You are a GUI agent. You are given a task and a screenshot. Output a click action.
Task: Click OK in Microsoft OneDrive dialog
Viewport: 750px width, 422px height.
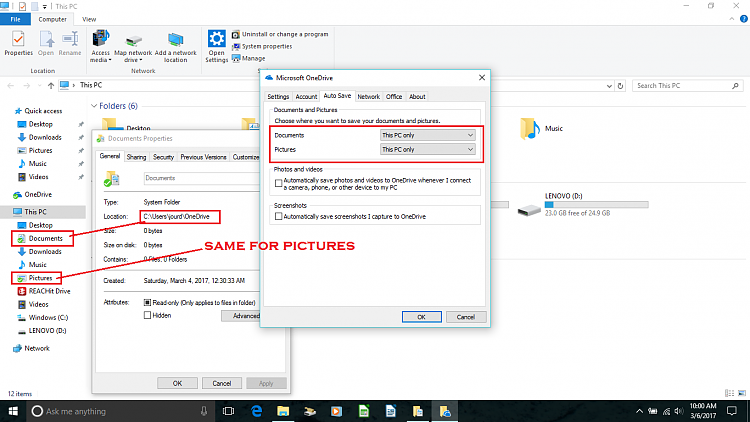point(421,317)
